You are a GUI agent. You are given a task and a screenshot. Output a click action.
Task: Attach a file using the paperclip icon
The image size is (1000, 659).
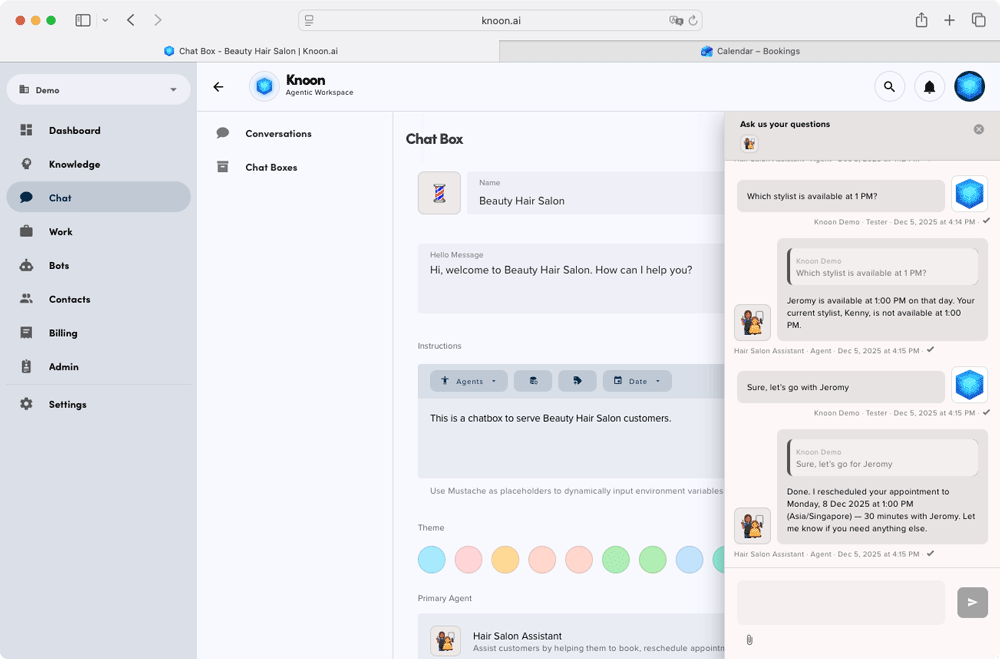(749, 639)
